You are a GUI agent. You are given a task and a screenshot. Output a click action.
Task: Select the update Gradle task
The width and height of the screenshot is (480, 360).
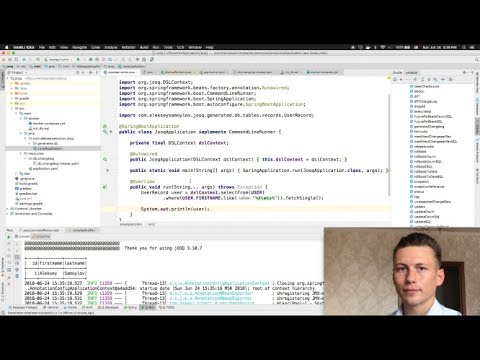(x=418, y=207)
